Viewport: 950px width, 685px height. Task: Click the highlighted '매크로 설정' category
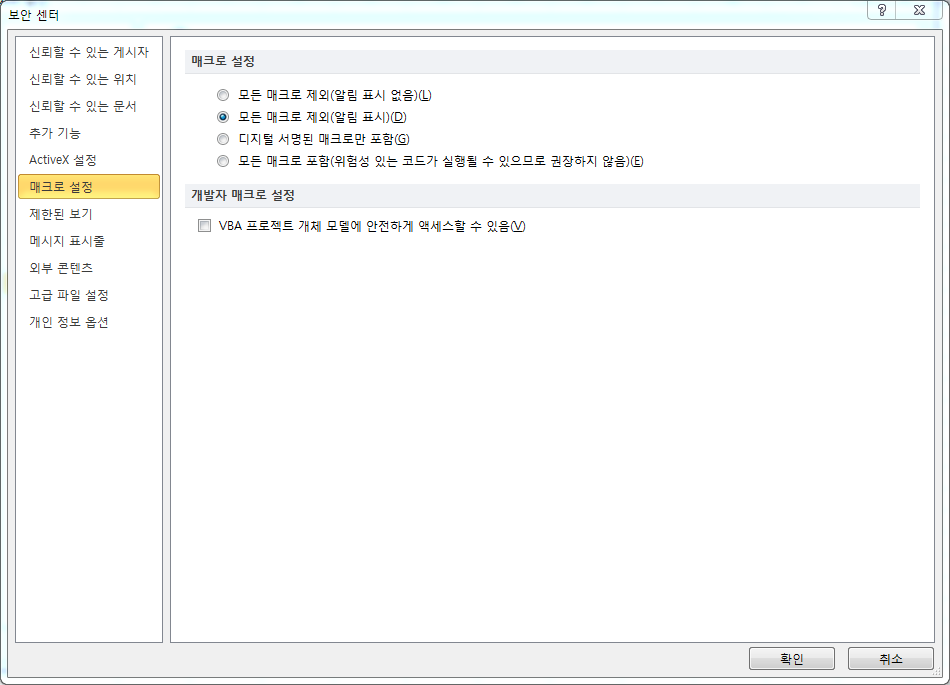point(89,187)
